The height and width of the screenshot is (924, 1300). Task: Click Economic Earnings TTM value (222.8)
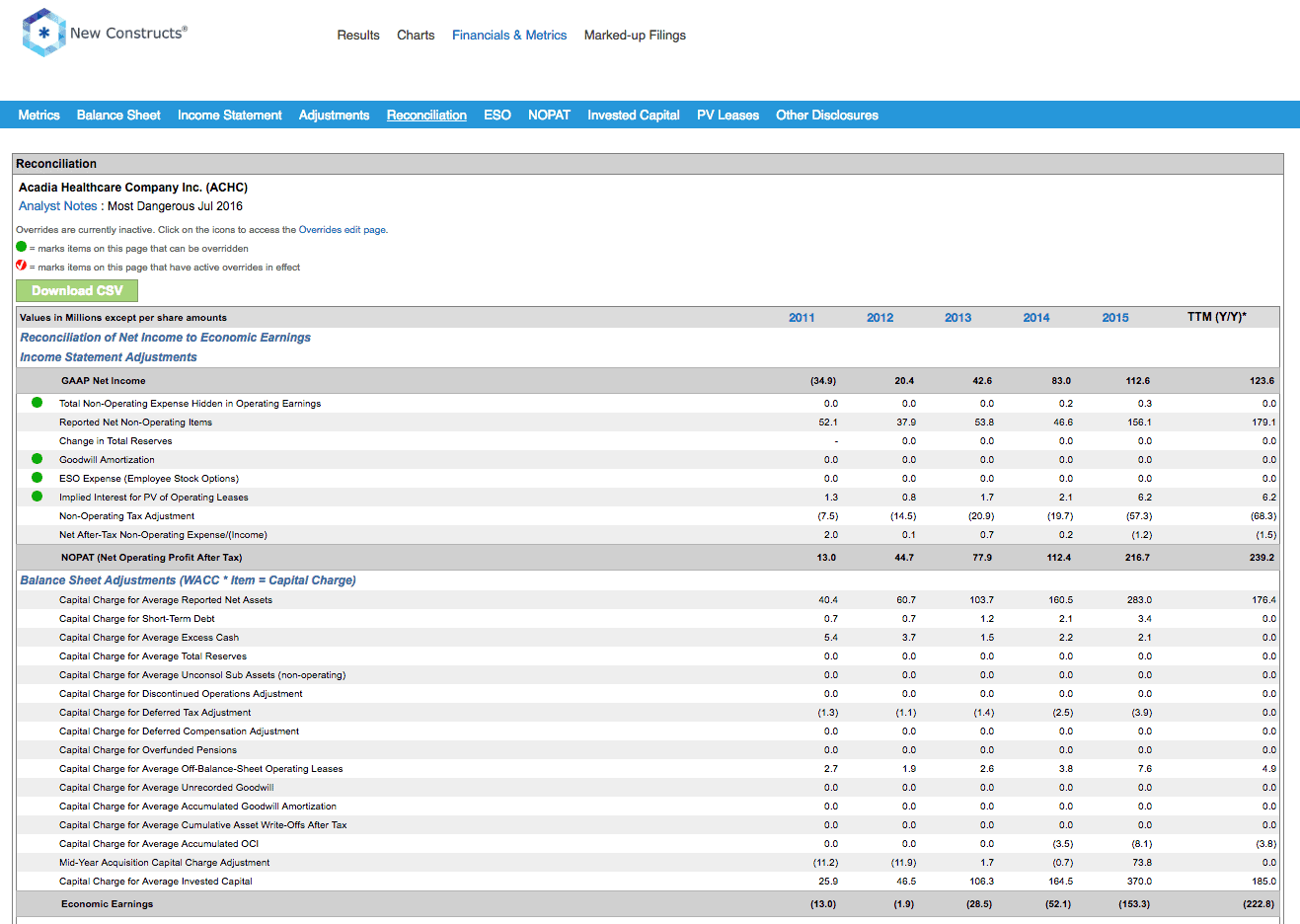[1259, 903]
